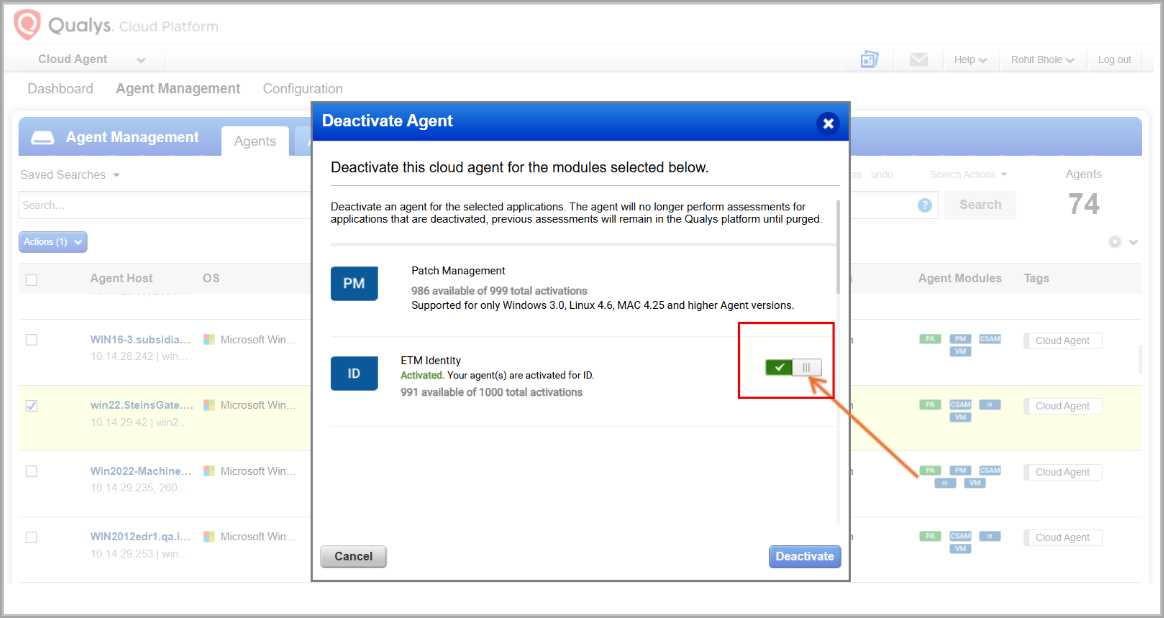This screenshot has width=1164, height=618.
Task: Click Windows OS icon in WIN2012edr1 row
Action: pos(209,536)
